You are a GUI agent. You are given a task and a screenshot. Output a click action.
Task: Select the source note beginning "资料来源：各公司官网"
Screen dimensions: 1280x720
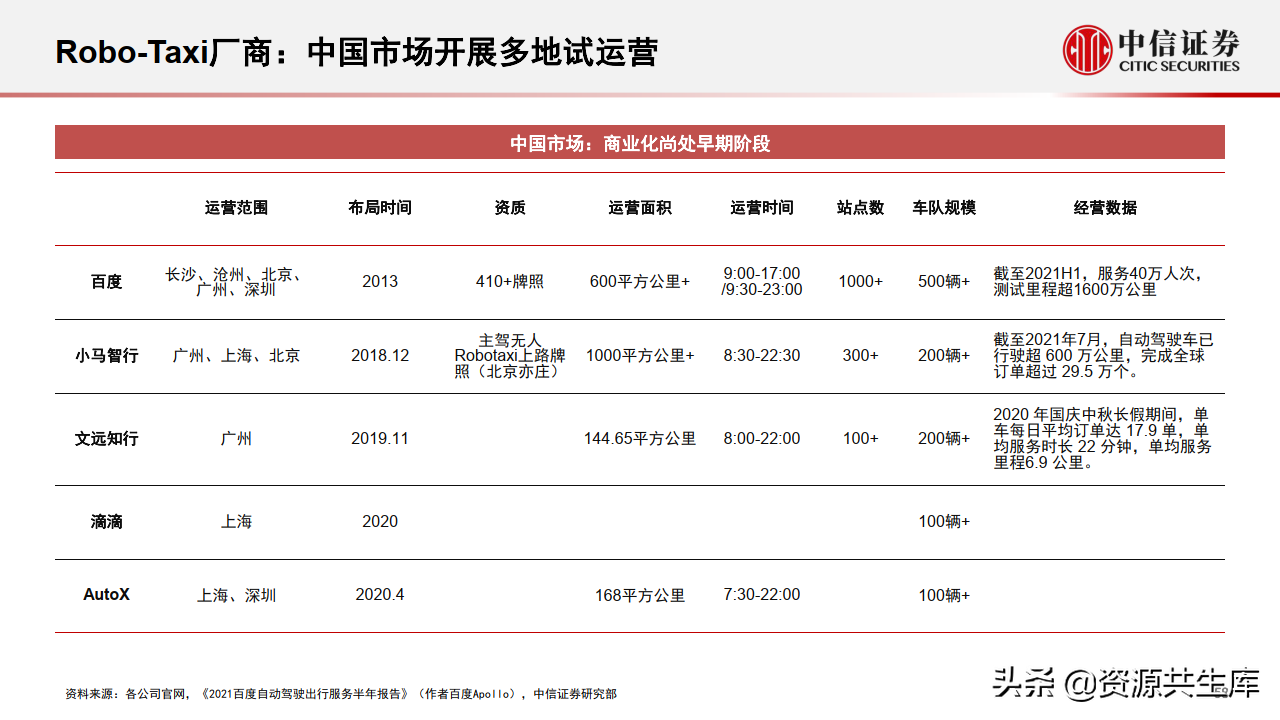pos(341,694)
